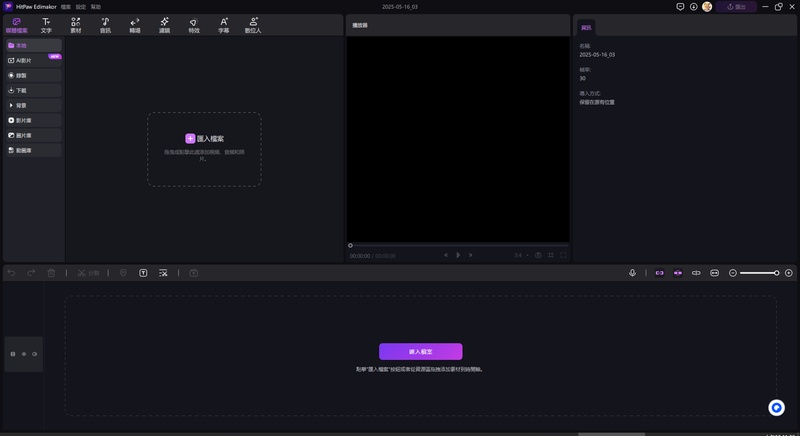Click the microphone voice-over record icon

click(x=632, y=273)
